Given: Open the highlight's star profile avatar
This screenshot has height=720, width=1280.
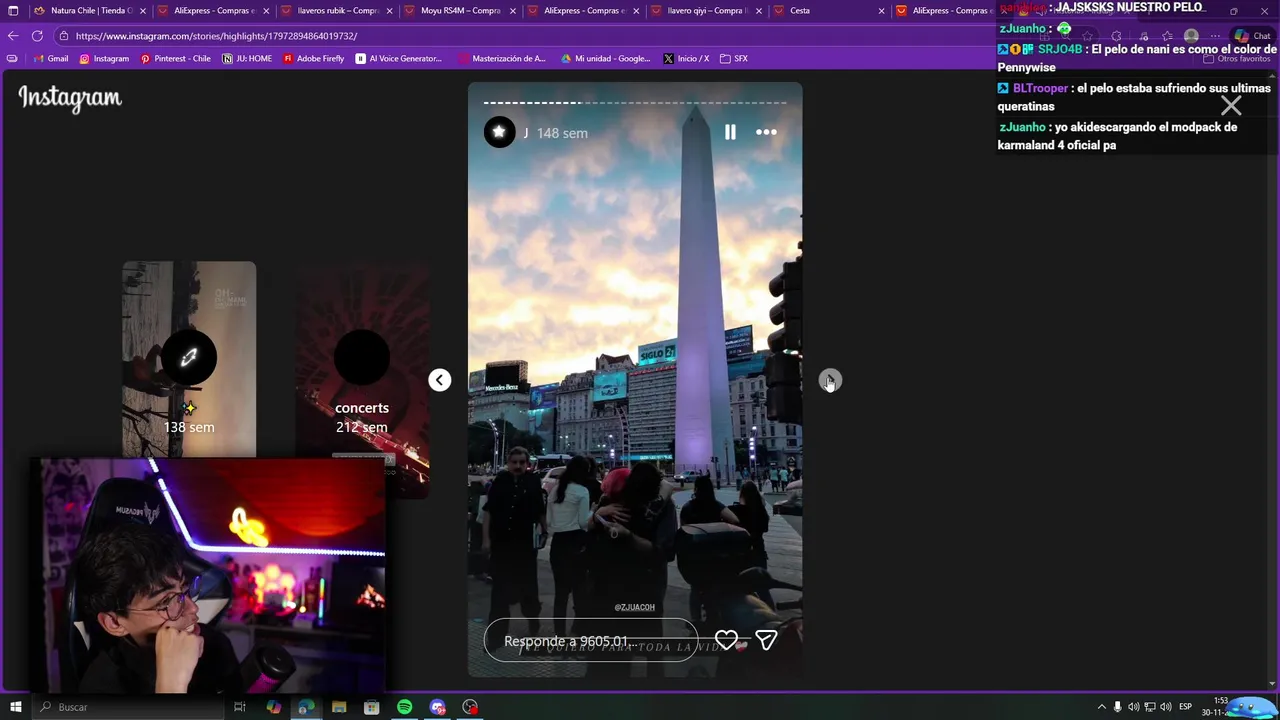Looking at the screenshot, I should 499,132.
